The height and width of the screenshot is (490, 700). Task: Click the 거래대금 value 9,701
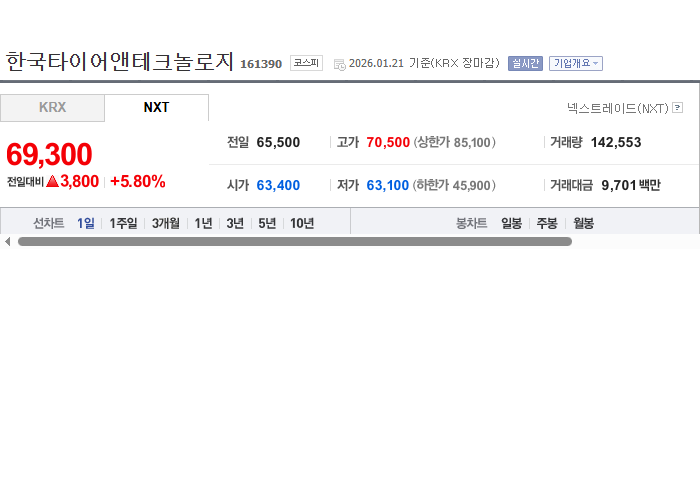(618, 185)
